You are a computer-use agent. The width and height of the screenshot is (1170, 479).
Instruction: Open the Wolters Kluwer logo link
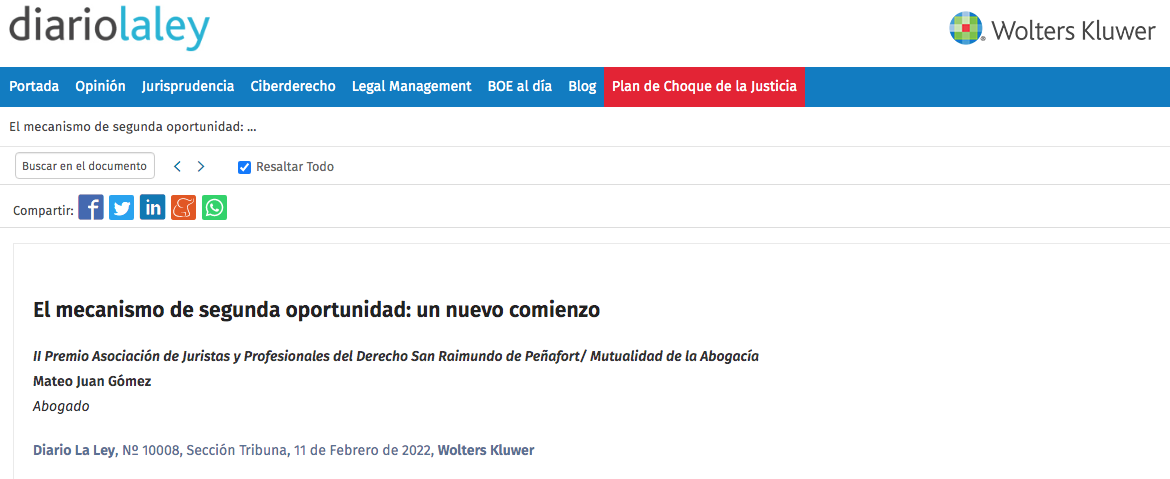pyautogui.click(x=1052, y=30)
